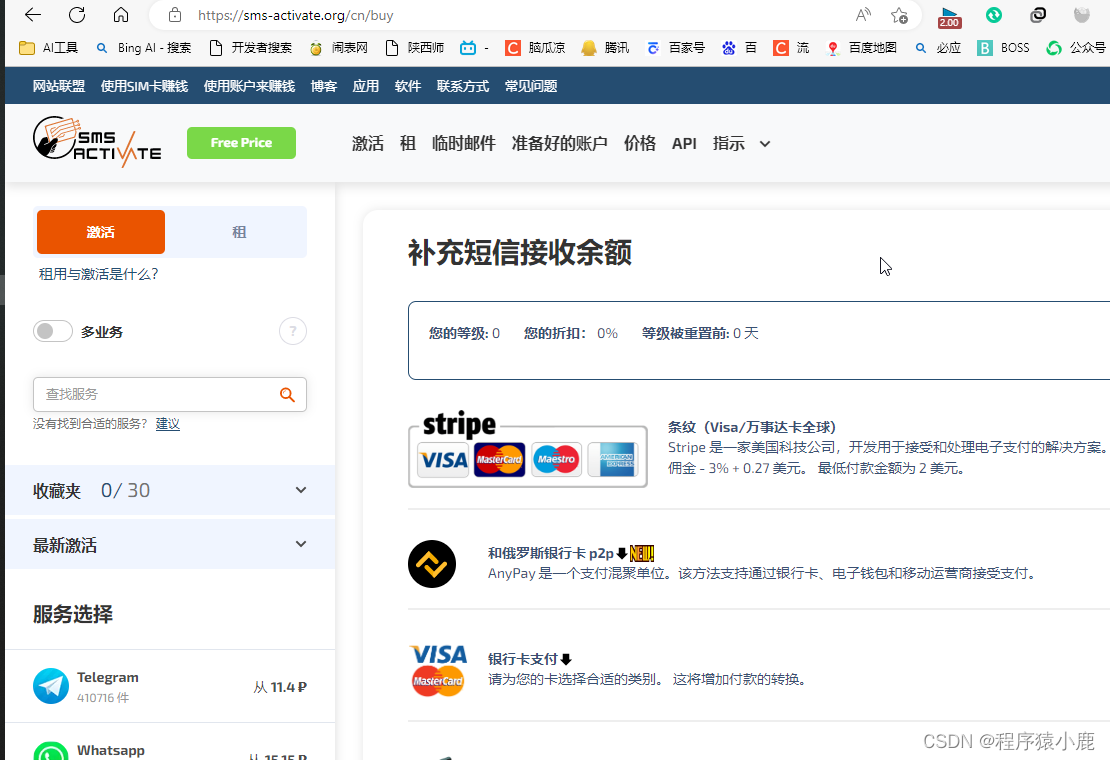Open 准备好的账户 menu item
1110x760 pixels.
[x=559, y=144]
